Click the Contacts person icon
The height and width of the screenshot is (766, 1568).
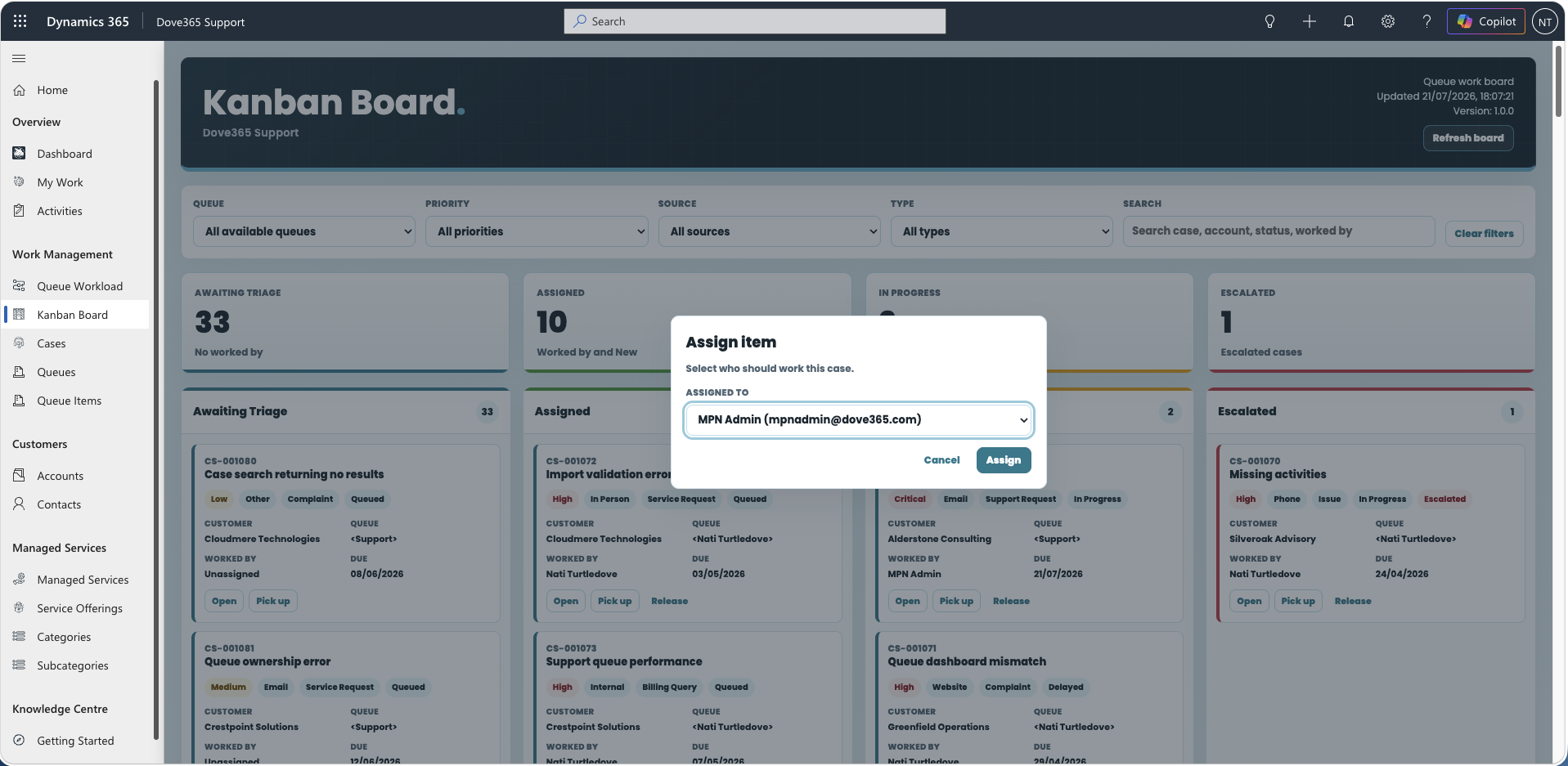(x=19, y=504)
